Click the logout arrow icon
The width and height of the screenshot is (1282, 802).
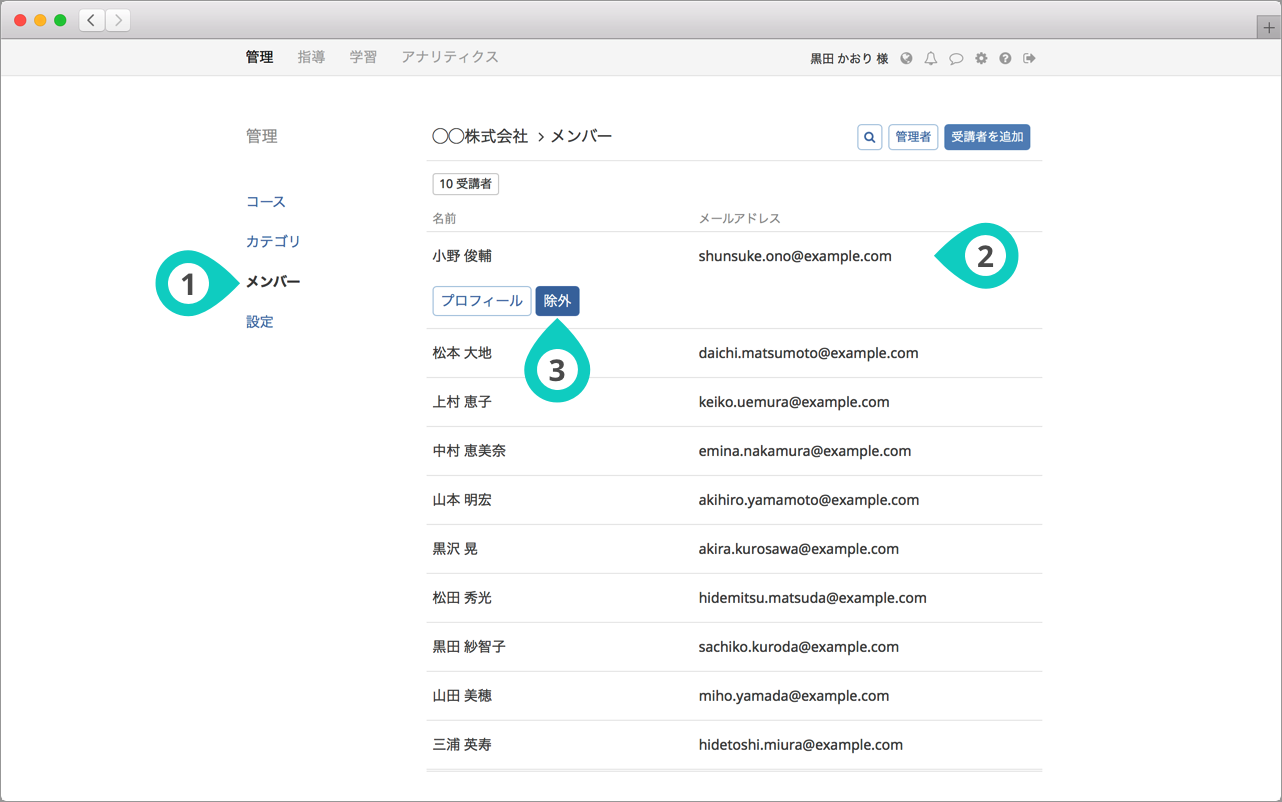coord(1029,58)
